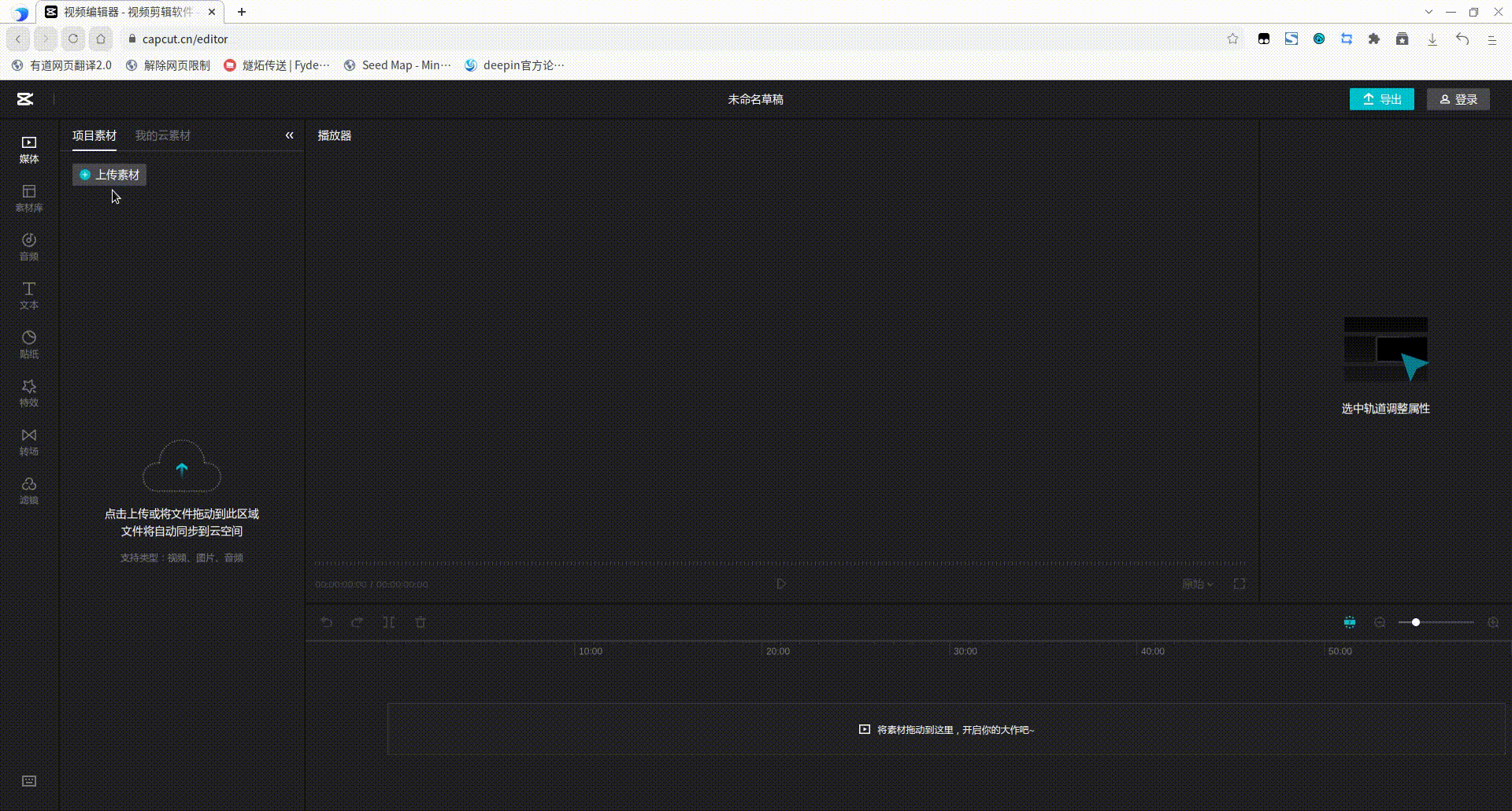Open the 滤镜 filters panel
Screen dimensions: 1512x811
pos(28,490)
